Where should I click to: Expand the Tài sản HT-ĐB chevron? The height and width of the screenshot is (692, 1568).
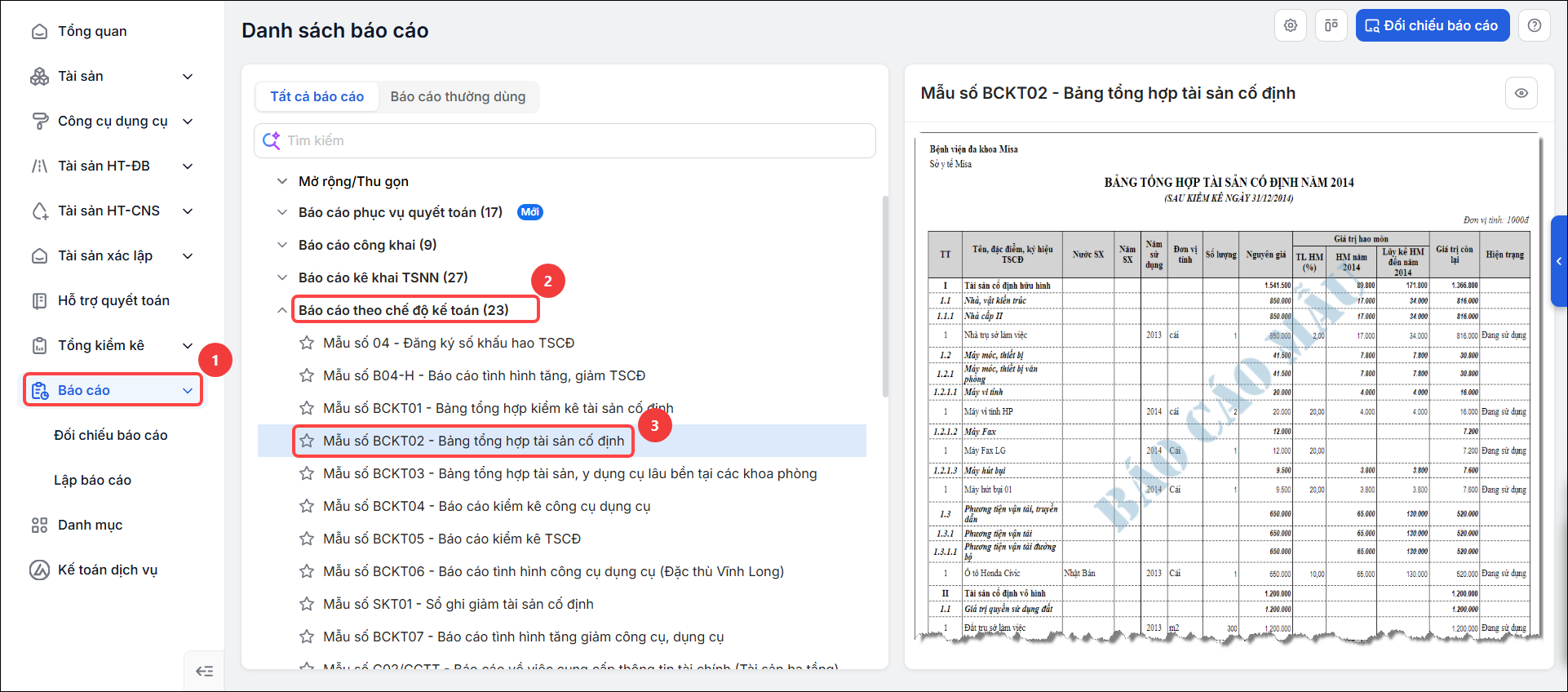coord(188,166)
